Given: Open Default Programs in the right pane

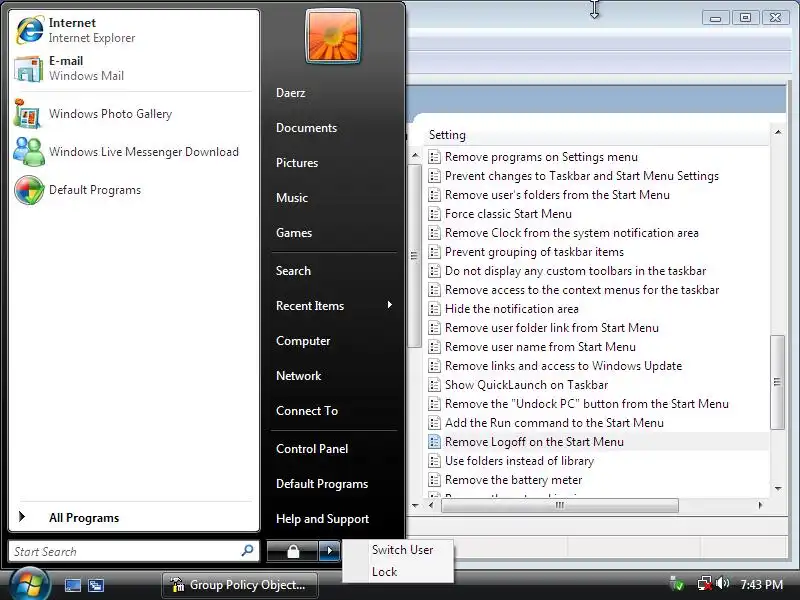Looking at the screenshot, I should [321, 484].
